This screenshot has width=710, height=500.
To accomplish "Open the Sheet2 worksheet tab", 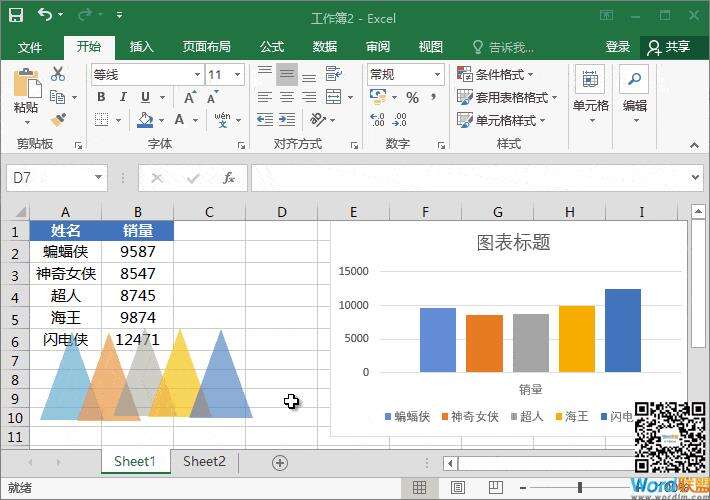I will tap(204, 461).
